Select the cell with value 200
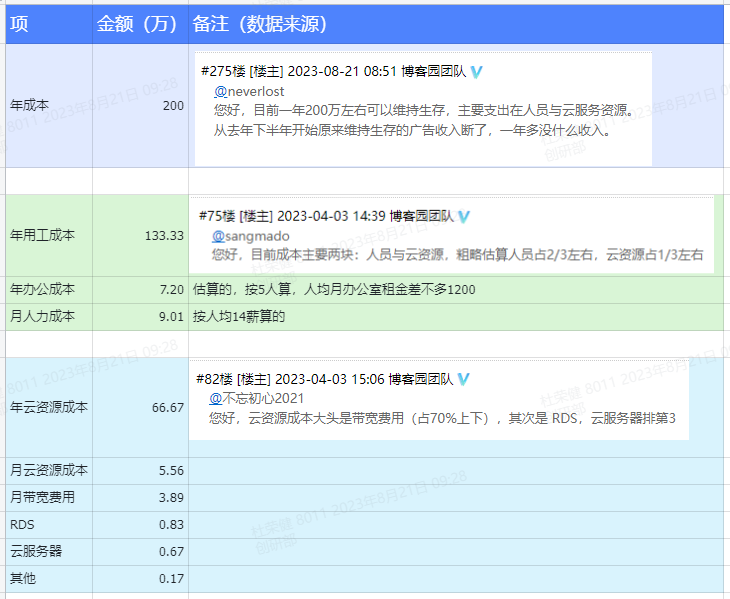 [141, 106]
